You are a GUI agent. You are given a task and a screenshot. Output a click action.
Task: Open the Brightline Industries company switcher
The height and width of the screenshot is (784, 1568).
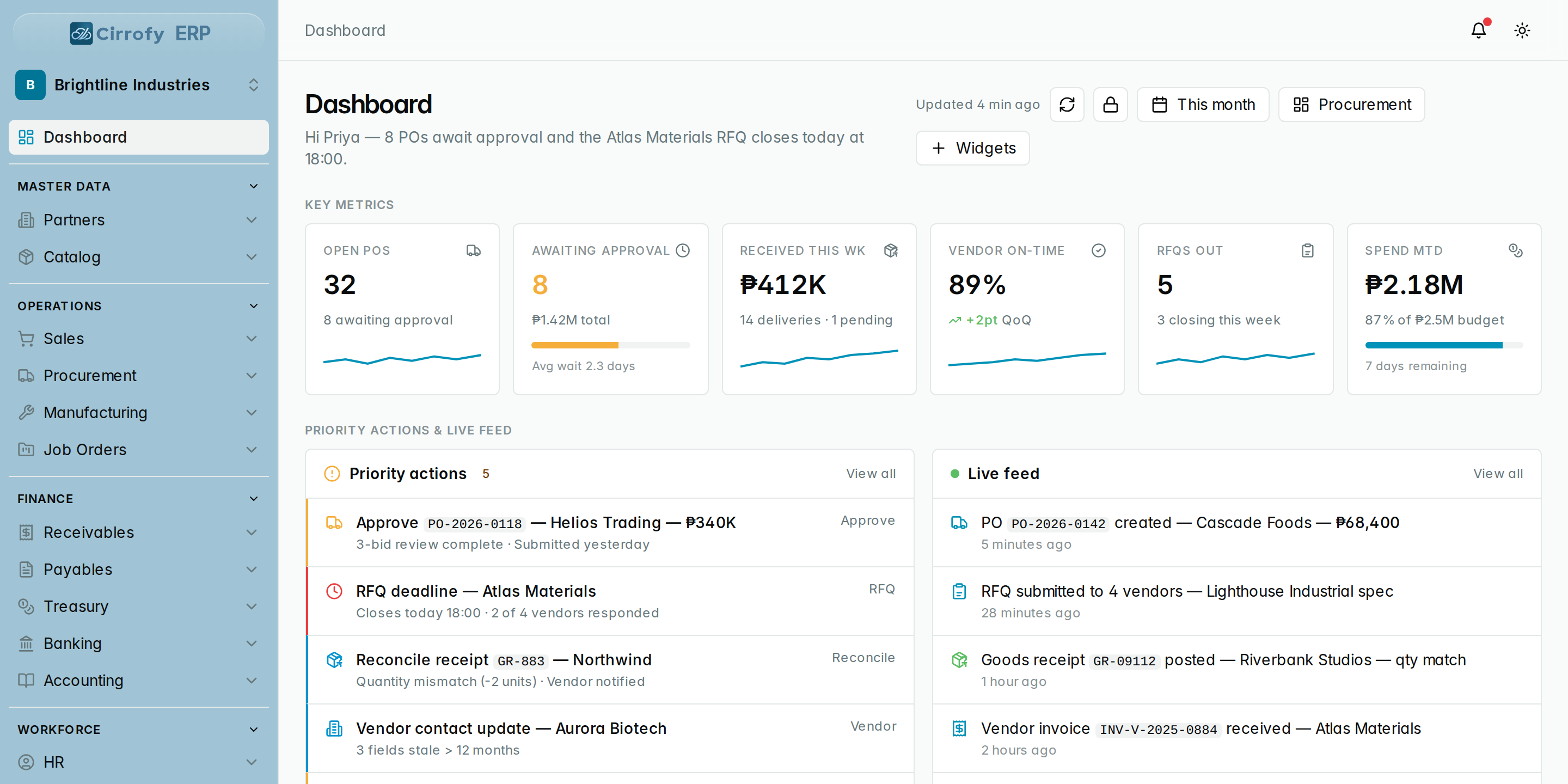tap(139, 84)
